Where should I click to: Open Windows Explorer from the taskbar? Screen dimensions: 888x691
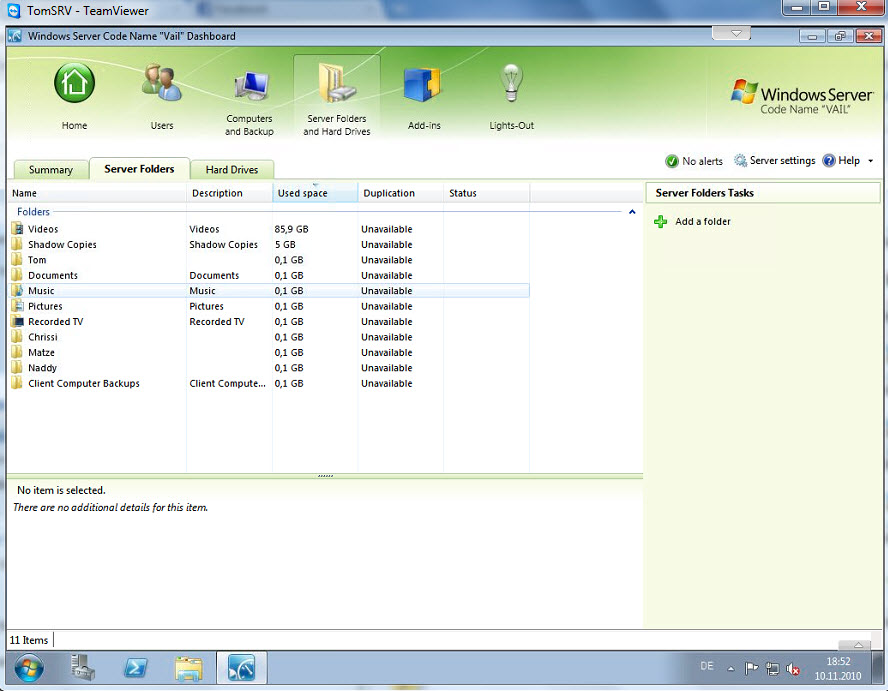tap(189, 668)
